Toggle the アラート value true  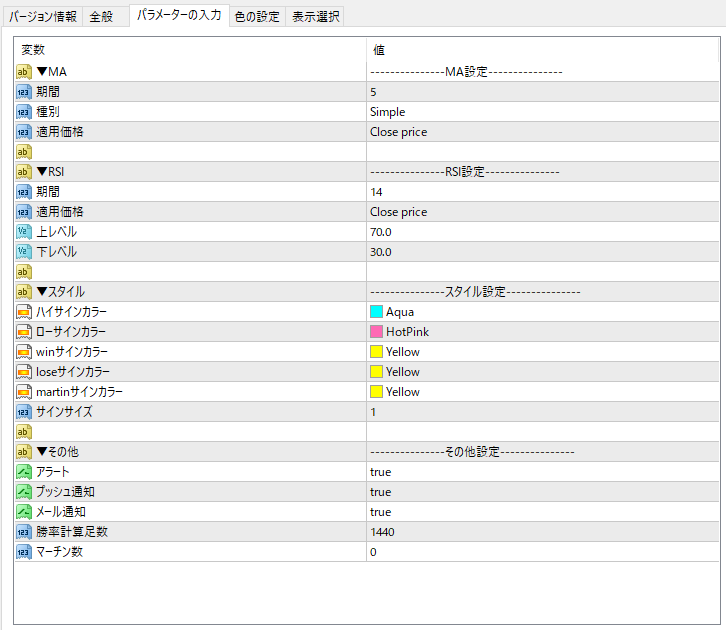[x=381, y=472]
